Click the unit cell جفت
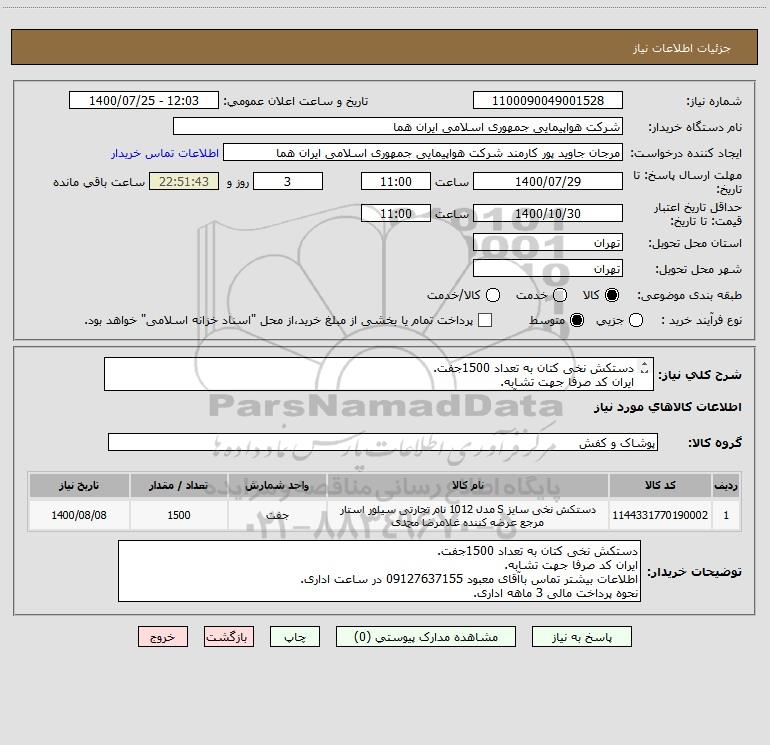Screen dimensions: 770x745 point(277,515)
